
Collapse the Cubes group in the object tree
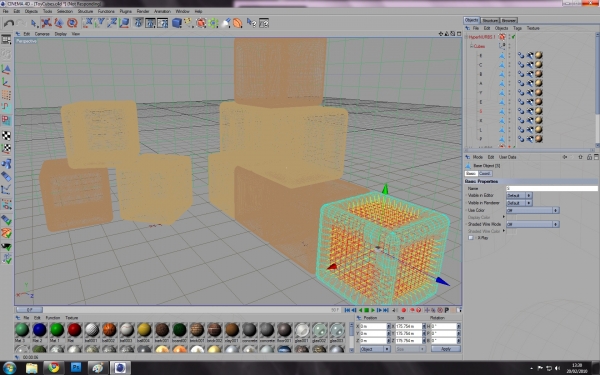(471, 46)
